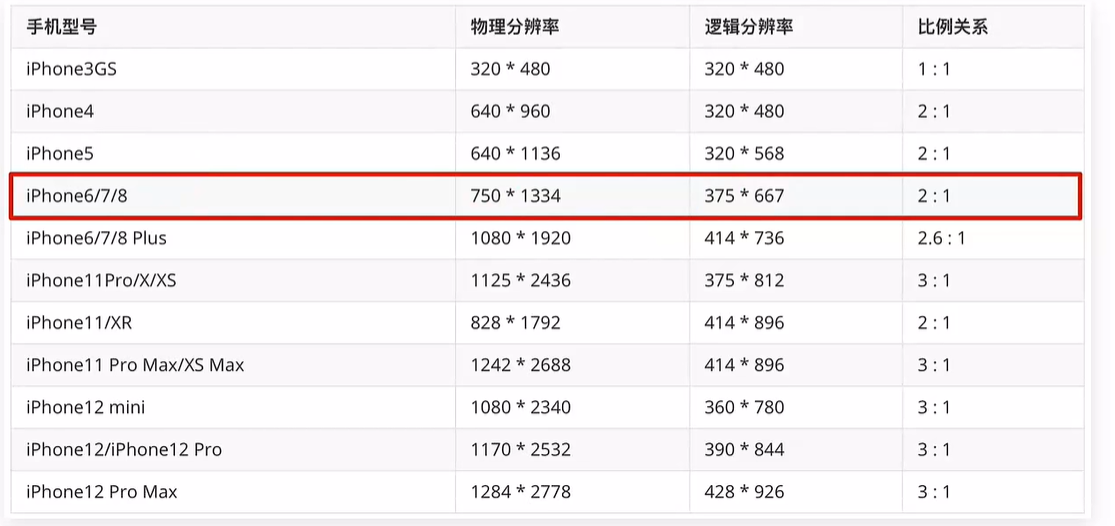The image size is (1115, 526).
Task: Select the iPhone4 row name
Action: 60,111
